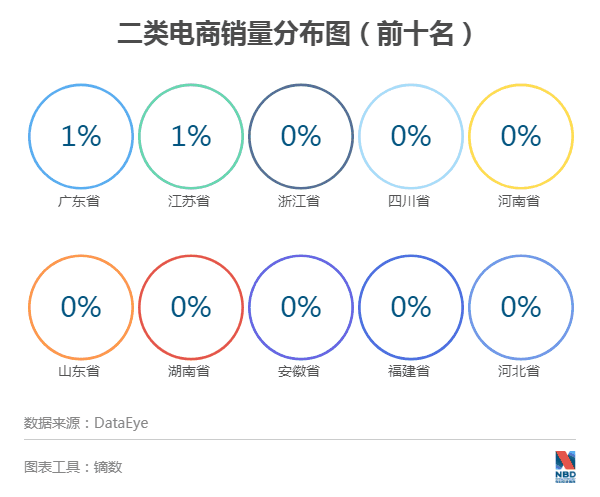Click the 数据来源:DataEye text
Screen dimensions: 600x497
click(86, 423)
